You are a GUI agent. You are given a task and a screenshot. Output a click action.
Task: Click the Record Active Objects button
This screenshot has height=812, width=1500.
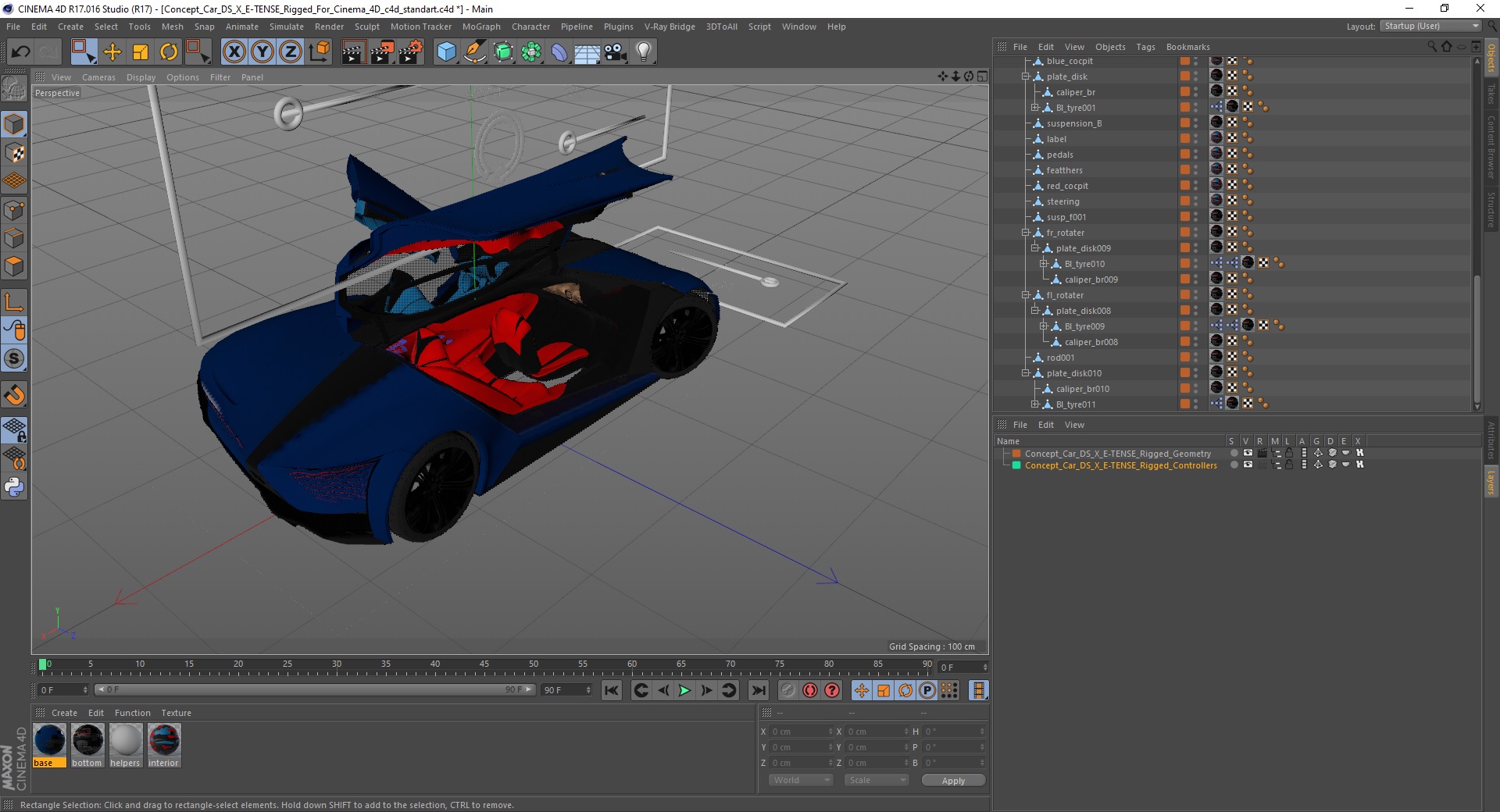787,690
